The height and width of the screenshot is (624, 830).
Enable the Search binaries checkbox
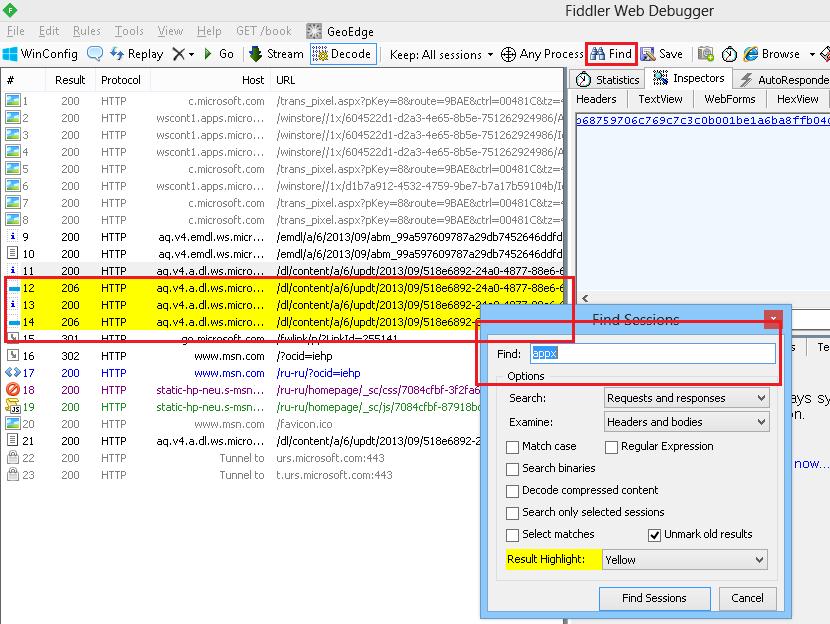(512, 469)
